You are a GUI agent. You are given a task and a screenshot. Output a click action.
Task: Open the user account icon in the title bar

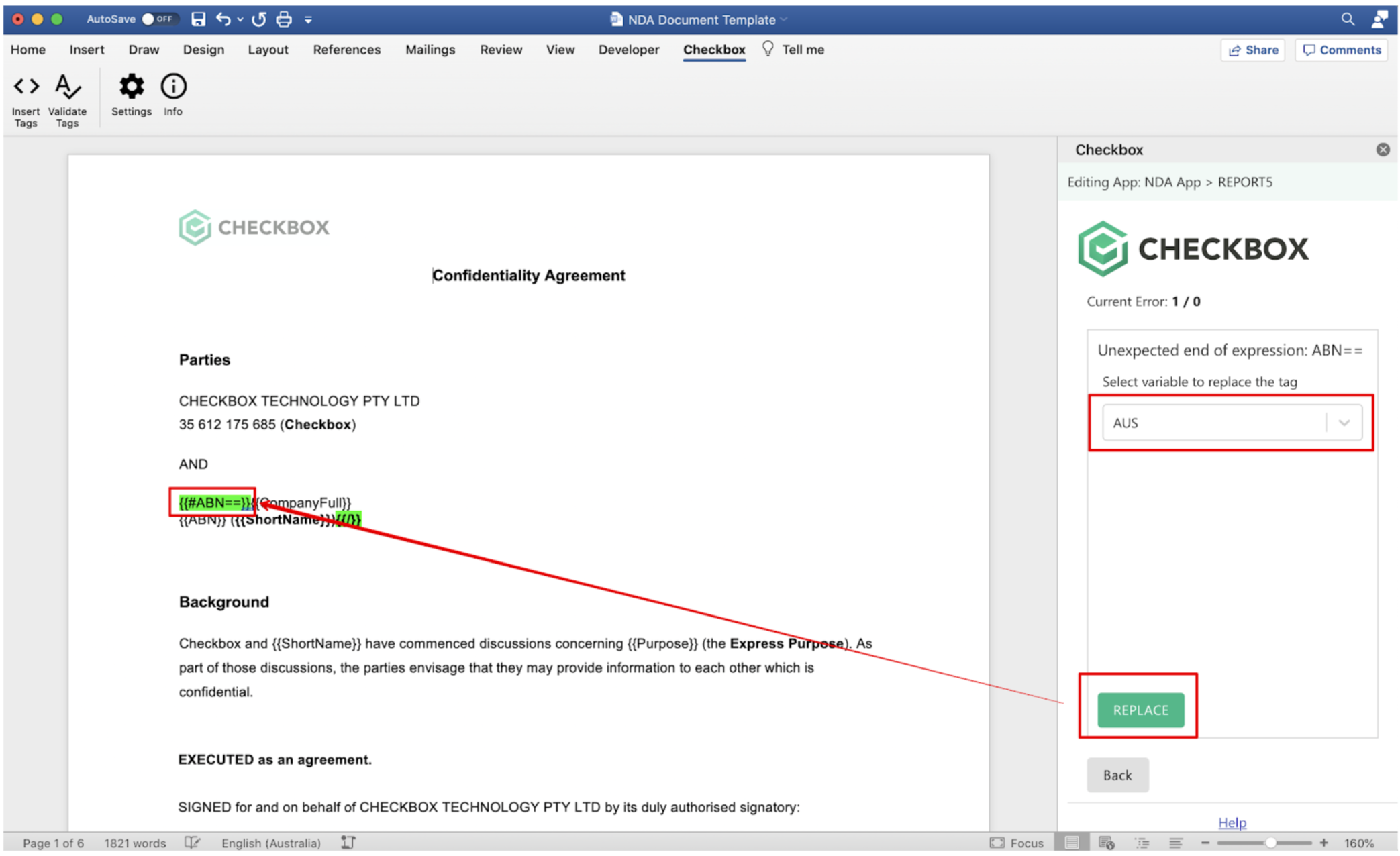point(1379,19)
